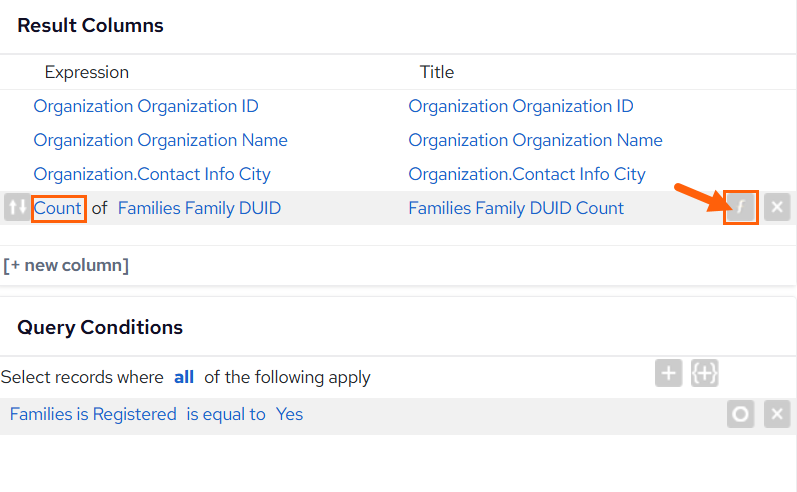Image resolution: width=797 pixels, height=492 pixels.
Task: Select Organization Organization ID expression
Action: [x=146, y=106]
